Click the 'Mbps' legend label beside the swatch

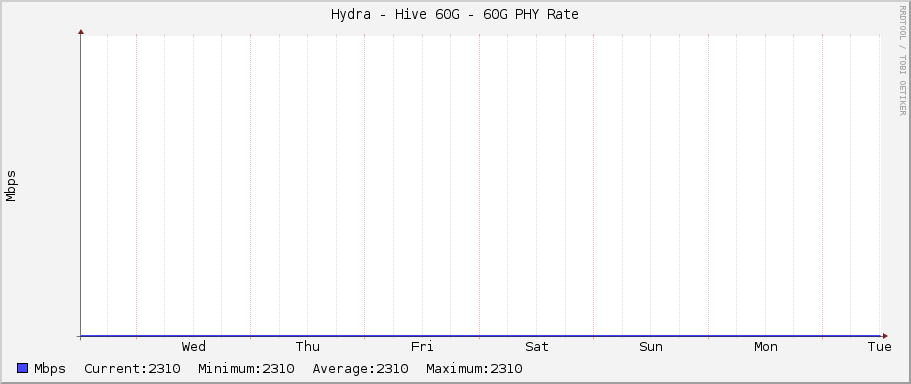pos(50,368)
